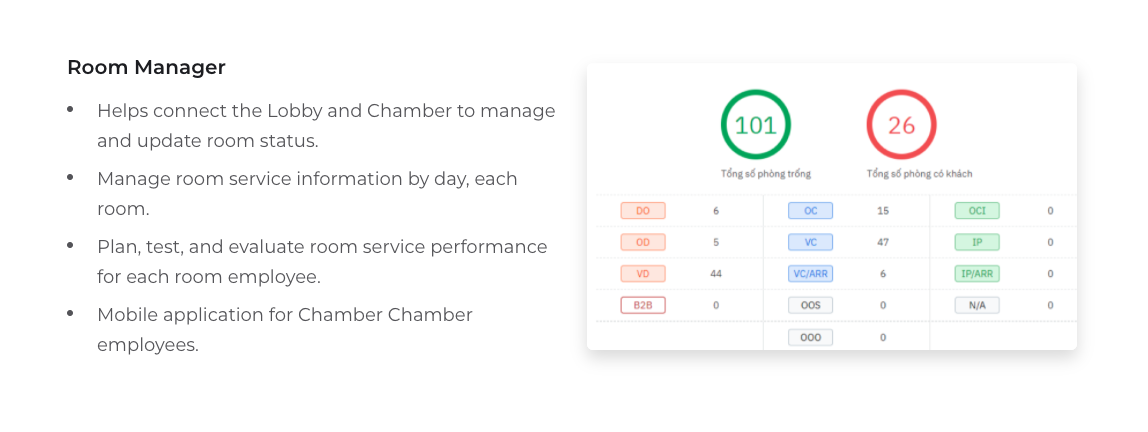The width and height of the screenshot is (1148, 432).
Task: Click the VC/ARR status badge
Action: (x=810, y=274)
